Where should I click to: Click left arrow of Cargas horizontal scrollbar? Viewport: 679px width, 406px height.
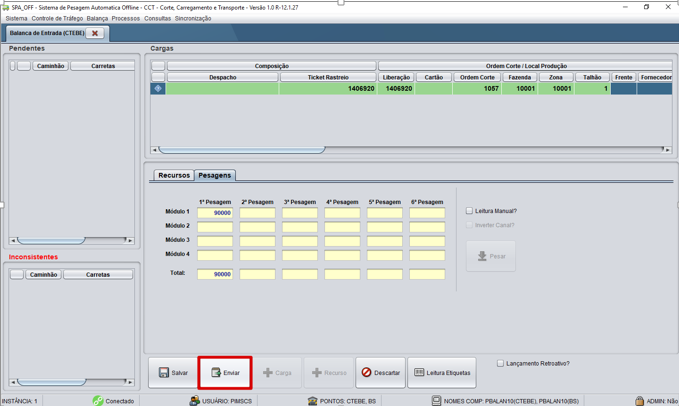click(x=155, y=150)
